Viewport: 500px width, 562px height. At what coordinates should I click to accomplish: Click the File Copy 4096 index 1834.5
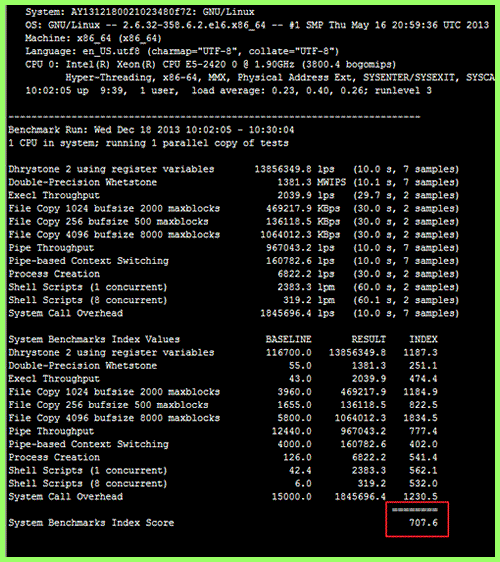pos(420,418)
